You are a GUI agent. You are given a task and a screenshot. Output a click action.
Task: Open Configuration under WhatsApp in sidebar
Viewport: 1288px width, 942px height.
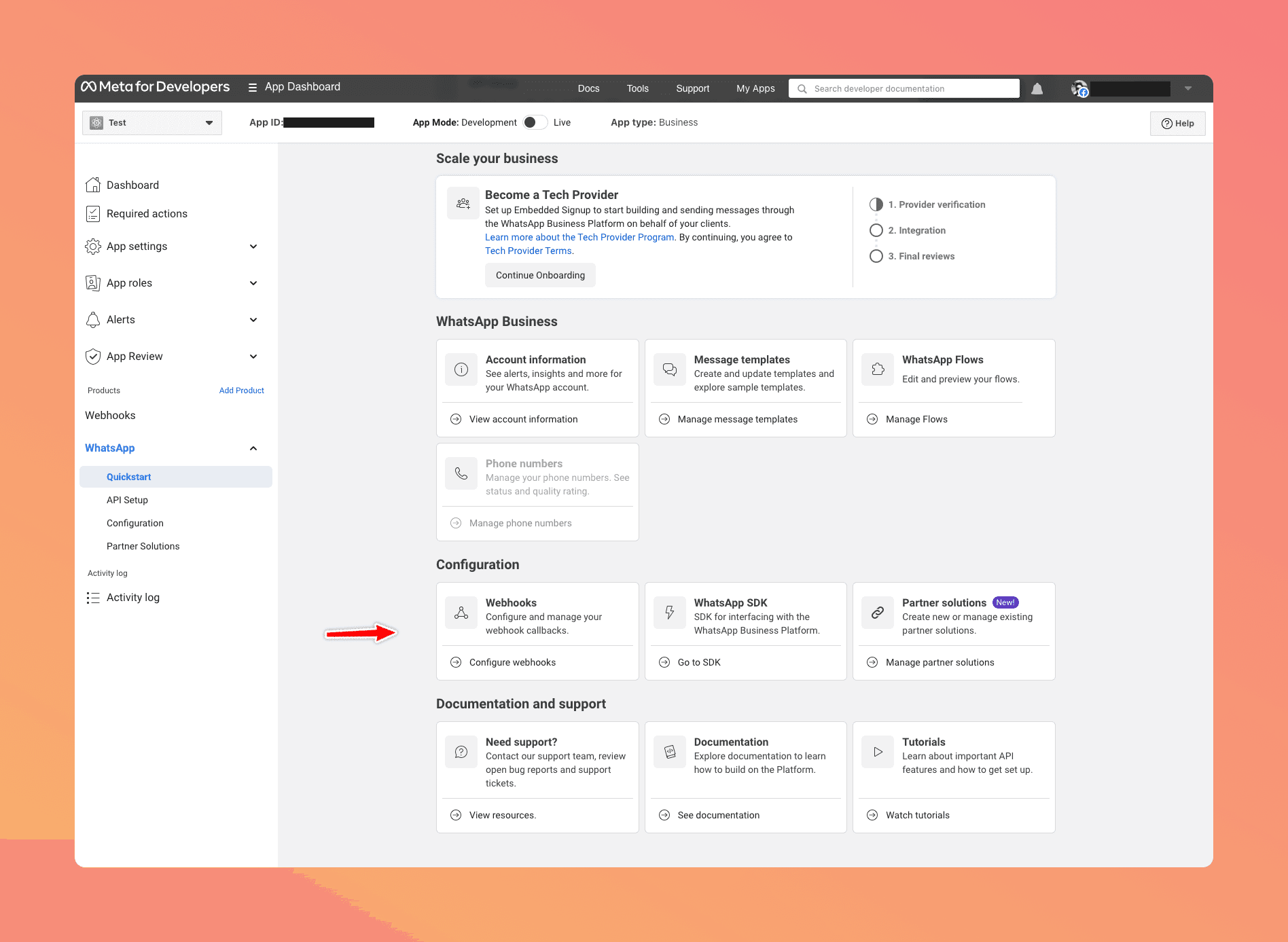point(135,523)
